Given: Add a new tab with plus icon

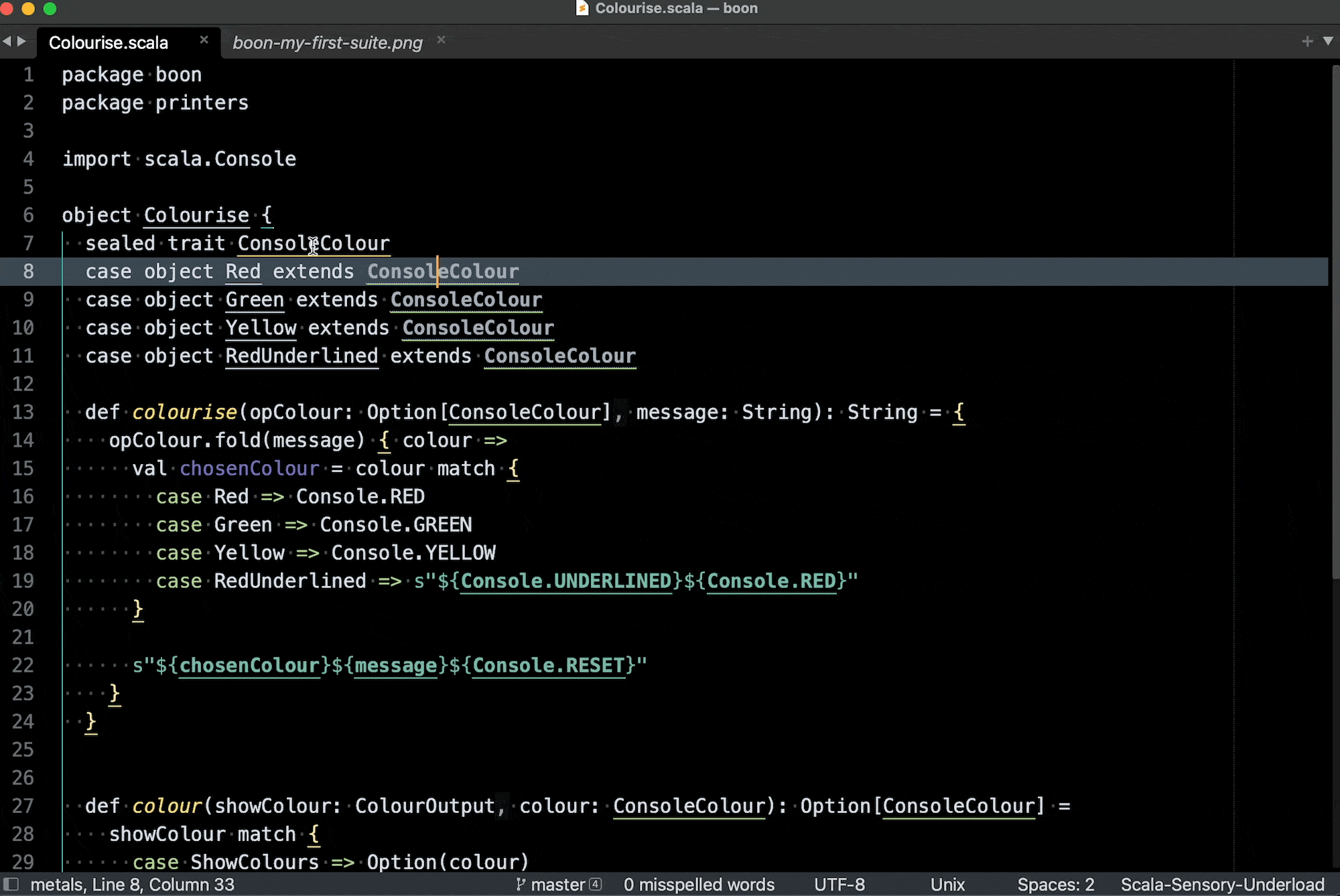Looking at the screenshot, I should pyautogui.click(x=1307, y=42).
